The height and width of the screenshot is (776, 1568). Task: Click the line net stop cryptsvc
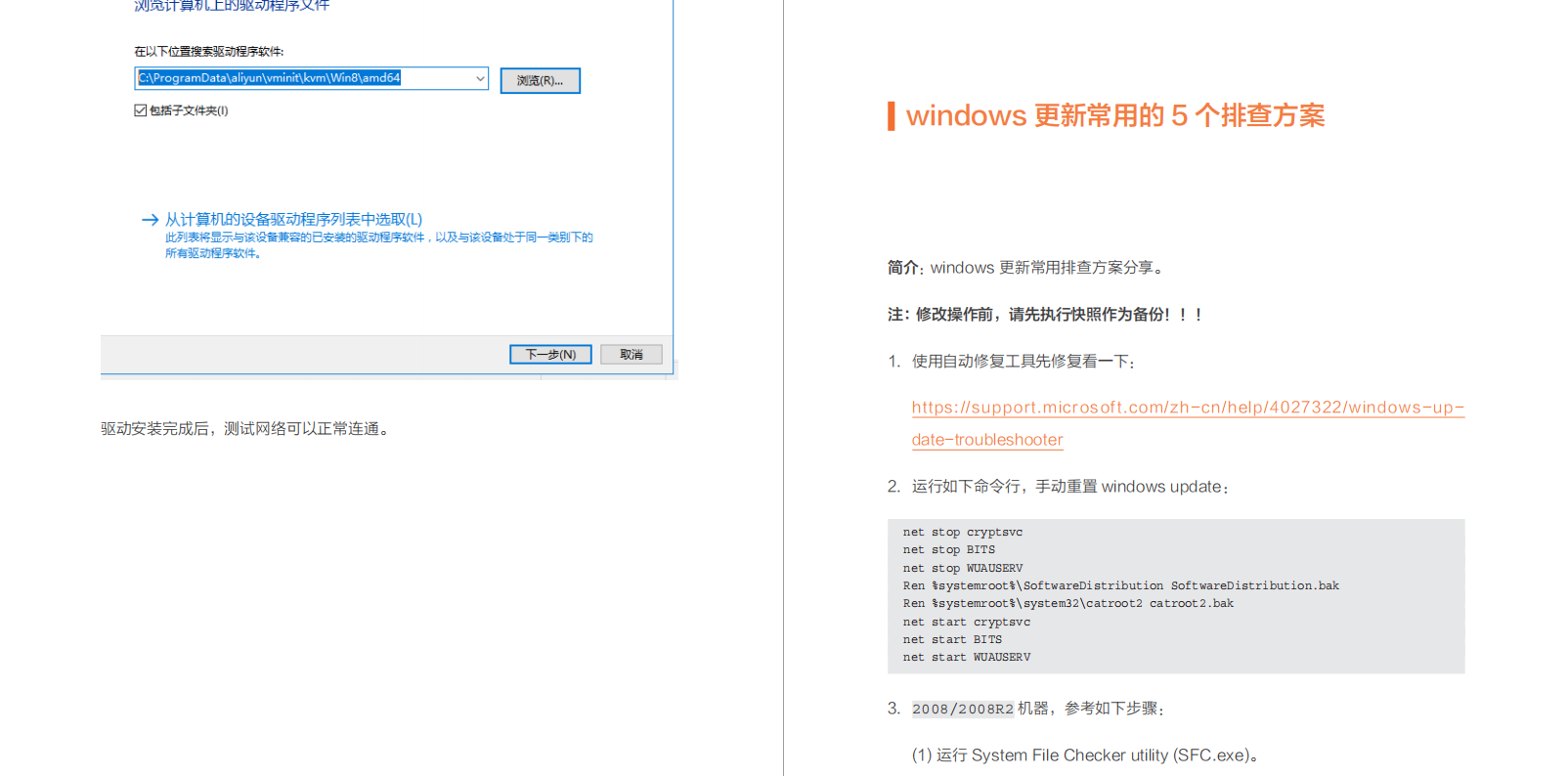pos(963,532)
